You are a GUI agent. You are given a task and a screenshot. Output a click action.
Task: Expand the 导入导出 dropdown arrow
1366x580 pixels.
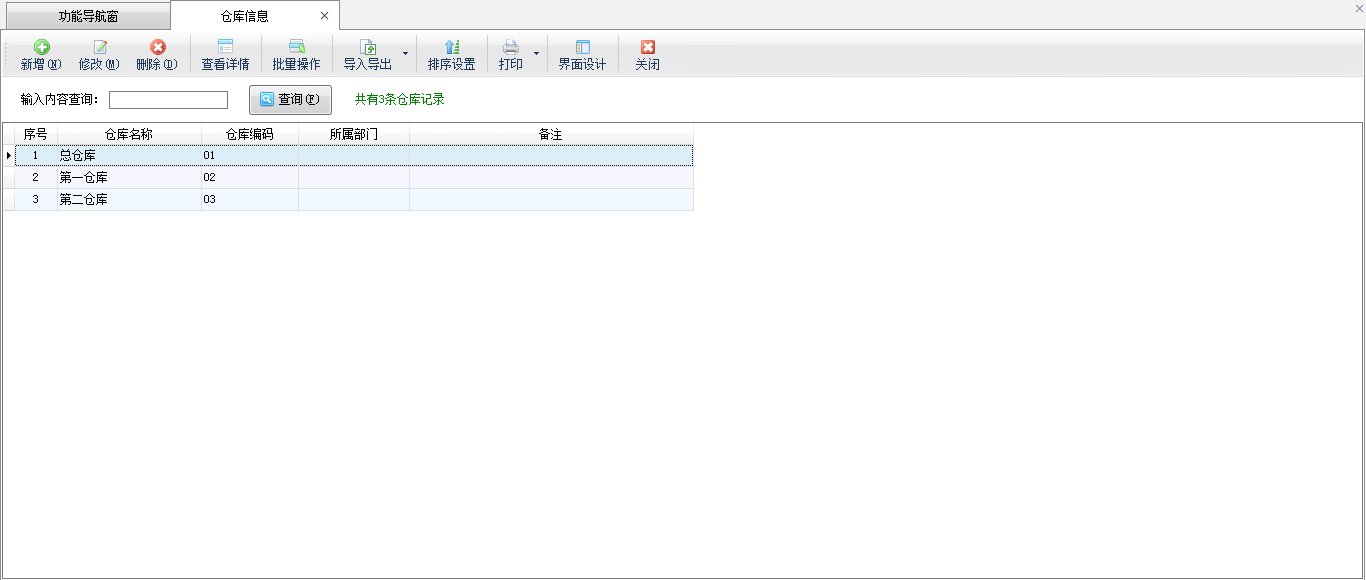coord(405,53)
